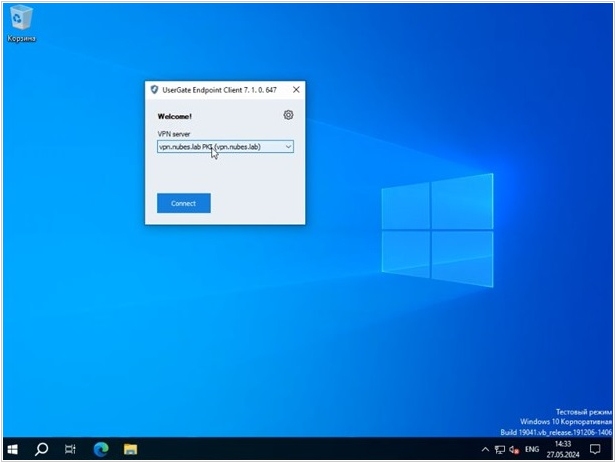Click the taskbar clock and date
The width and height of the screenshot is (615, 462).
click(x=564, y=450)
